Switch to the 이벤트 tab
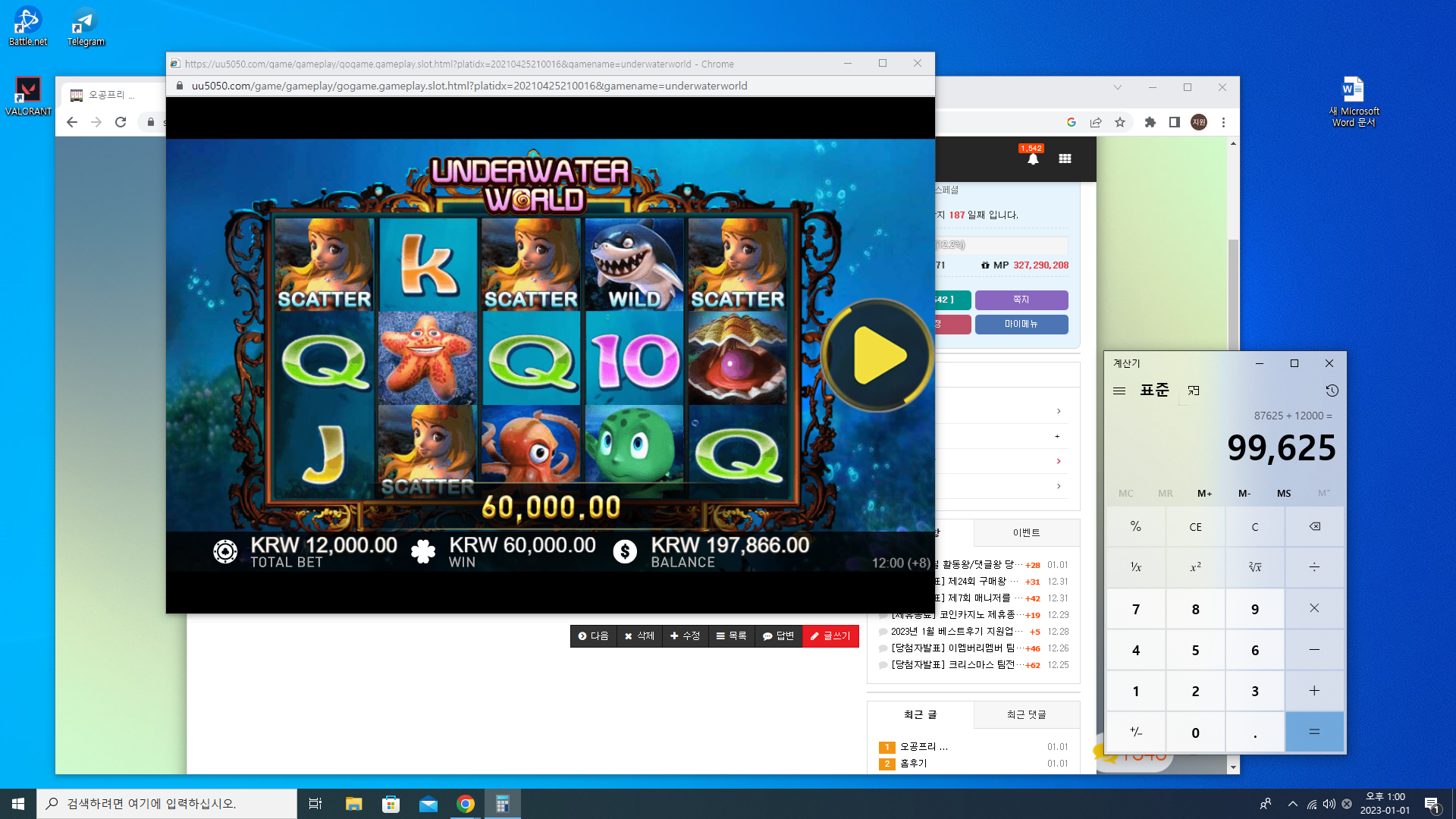1456x819 pixels. [x=1027, y=532]
